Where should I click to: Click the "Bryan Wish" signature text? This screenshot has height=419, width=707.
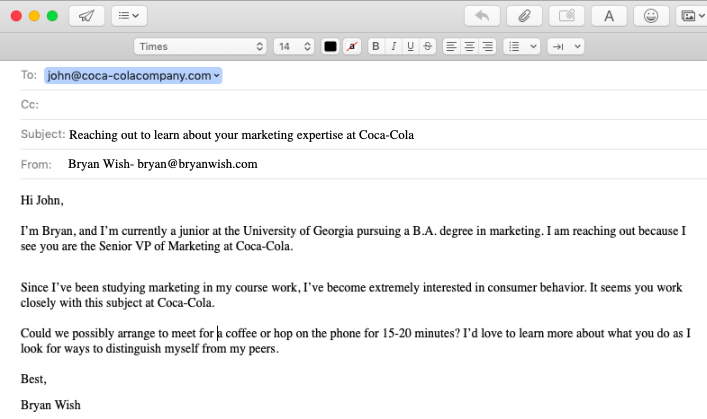tap(50, 405)
